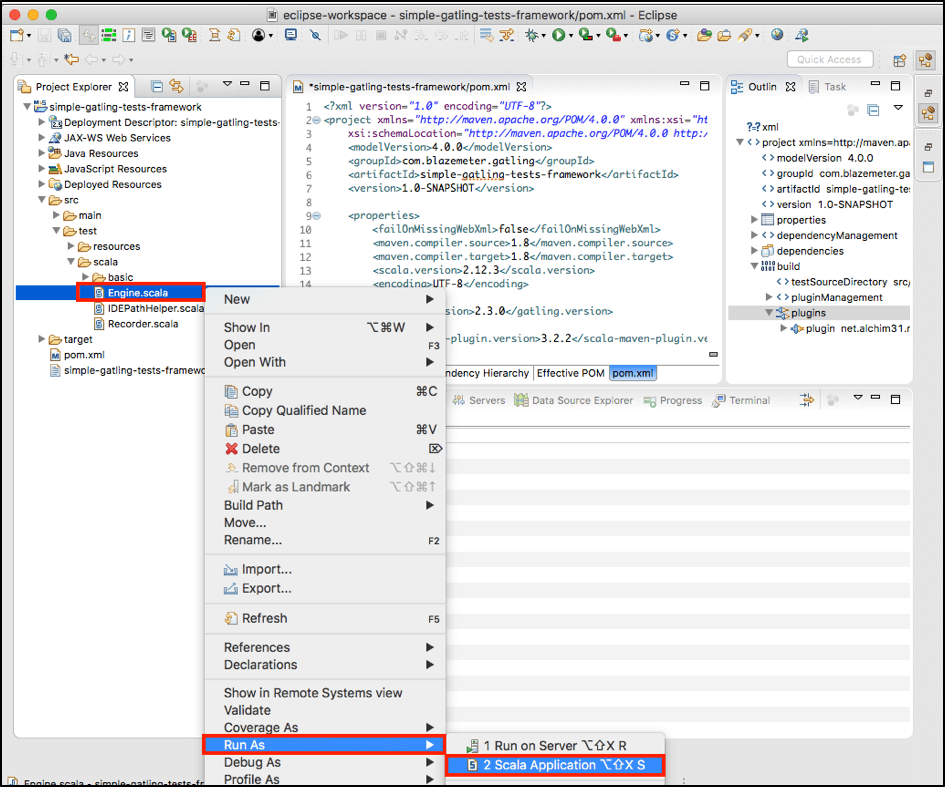Screen dimensions: 945x787
Task: Open the Data Source Explorer tab
Action: [x=574, y=400]
